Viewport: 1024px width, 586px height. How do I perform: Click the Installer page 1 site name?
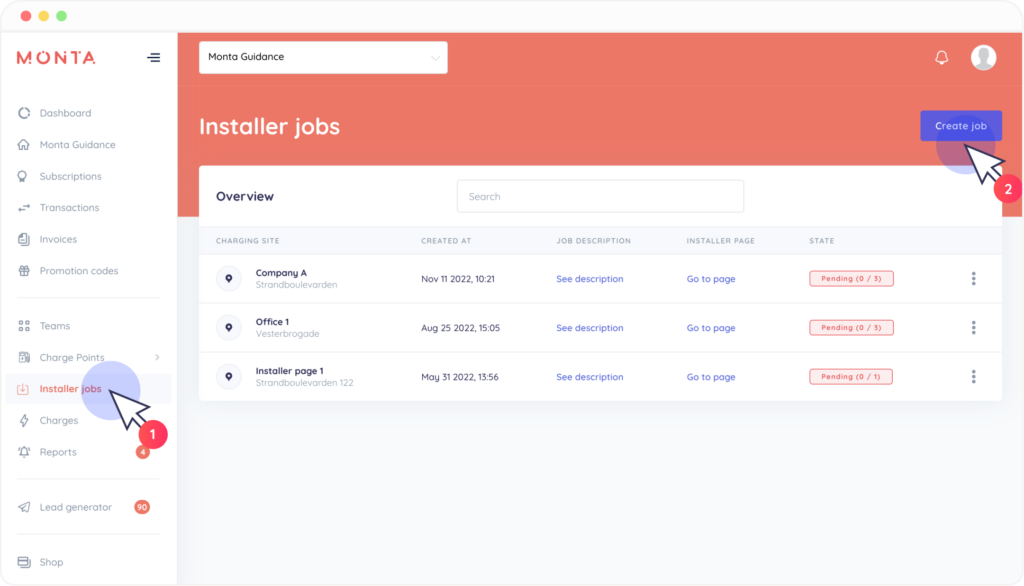click(289, 370)
